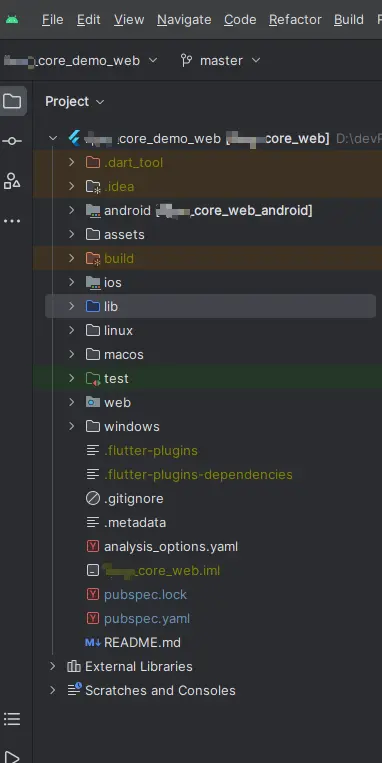Click the pubspec.yaml YAML icon

coord(92,618)
